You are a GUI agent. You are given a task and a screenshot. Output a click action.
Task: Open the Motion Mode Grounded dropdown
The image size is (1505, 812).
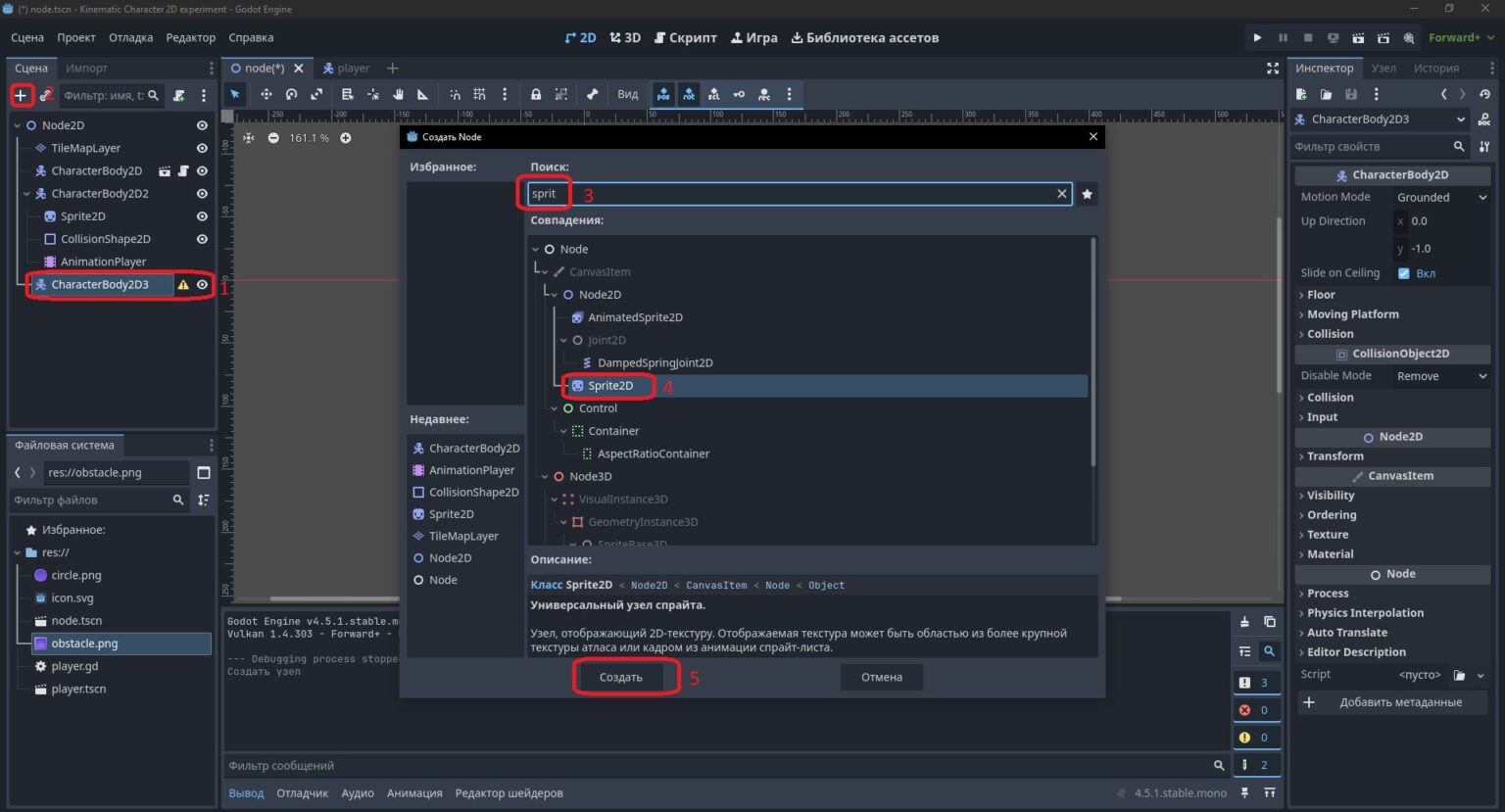1441,197
